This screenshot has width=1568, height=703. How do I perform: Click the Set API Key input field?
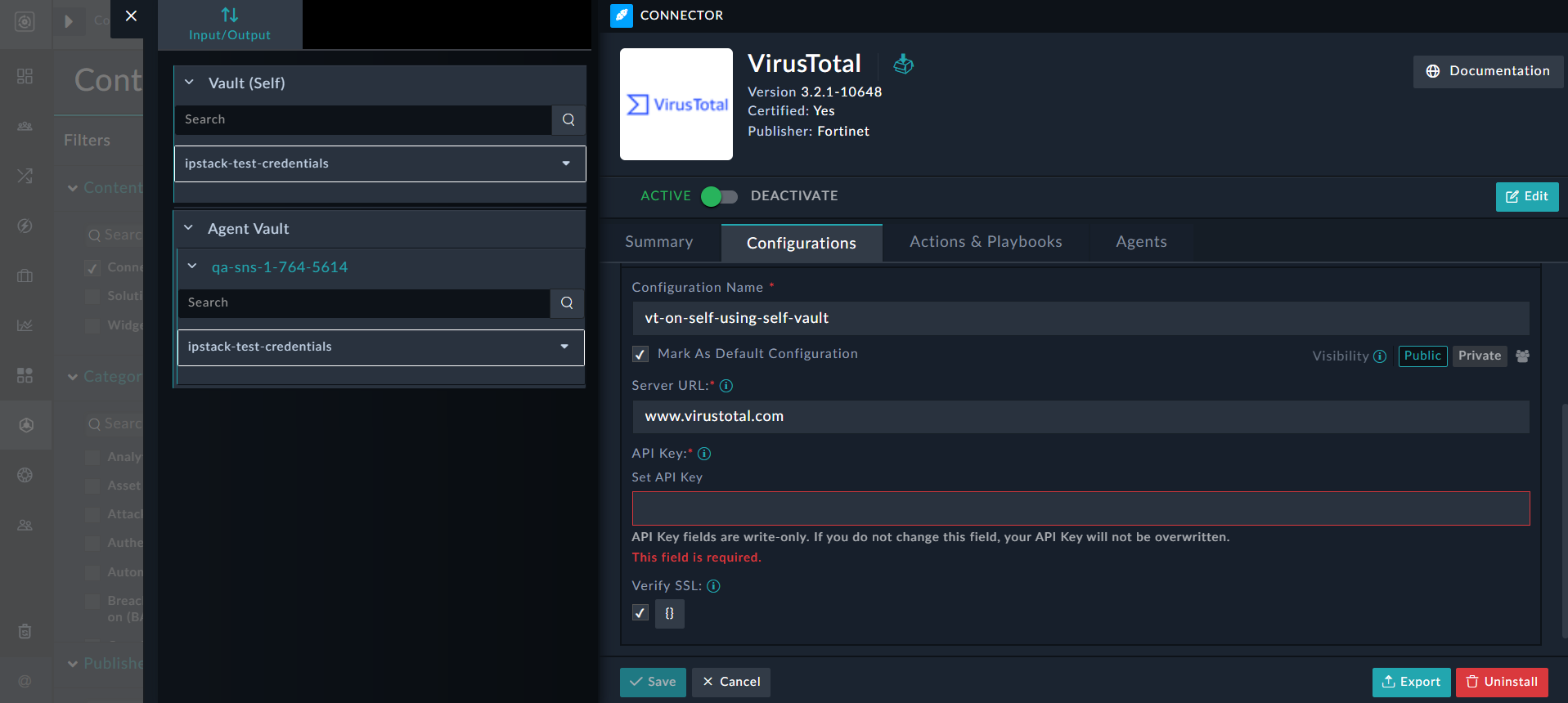click(1081, 508)
